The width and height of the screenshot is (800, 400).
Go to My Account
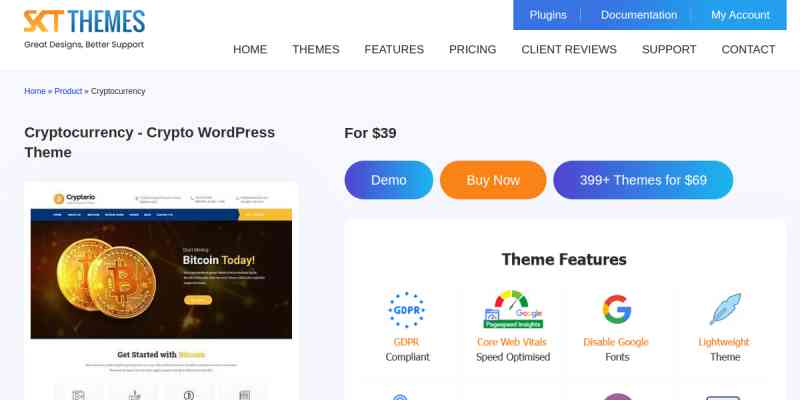point(740,15)
